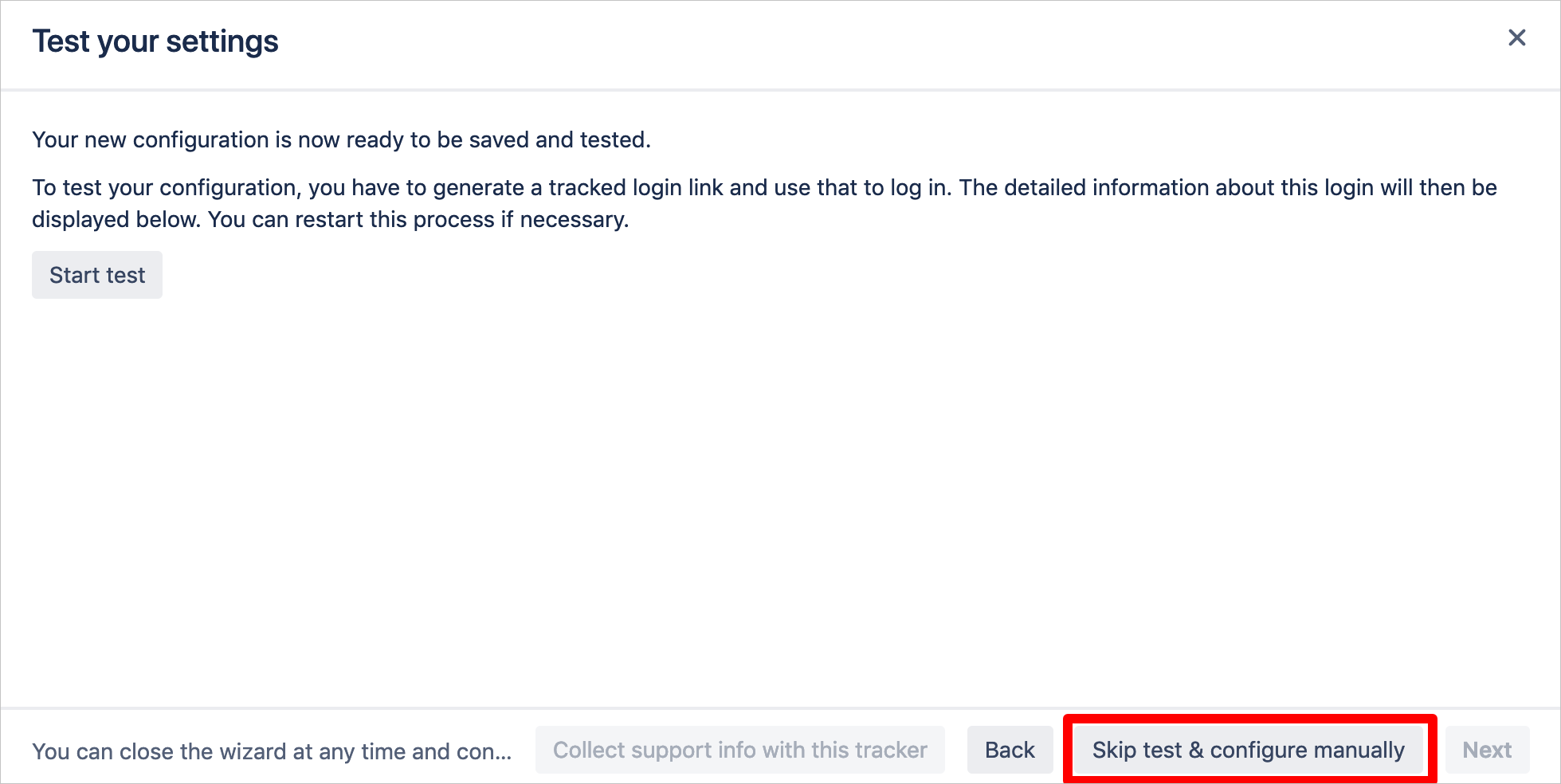Click the disabled Next button

tap(1486, 750)
